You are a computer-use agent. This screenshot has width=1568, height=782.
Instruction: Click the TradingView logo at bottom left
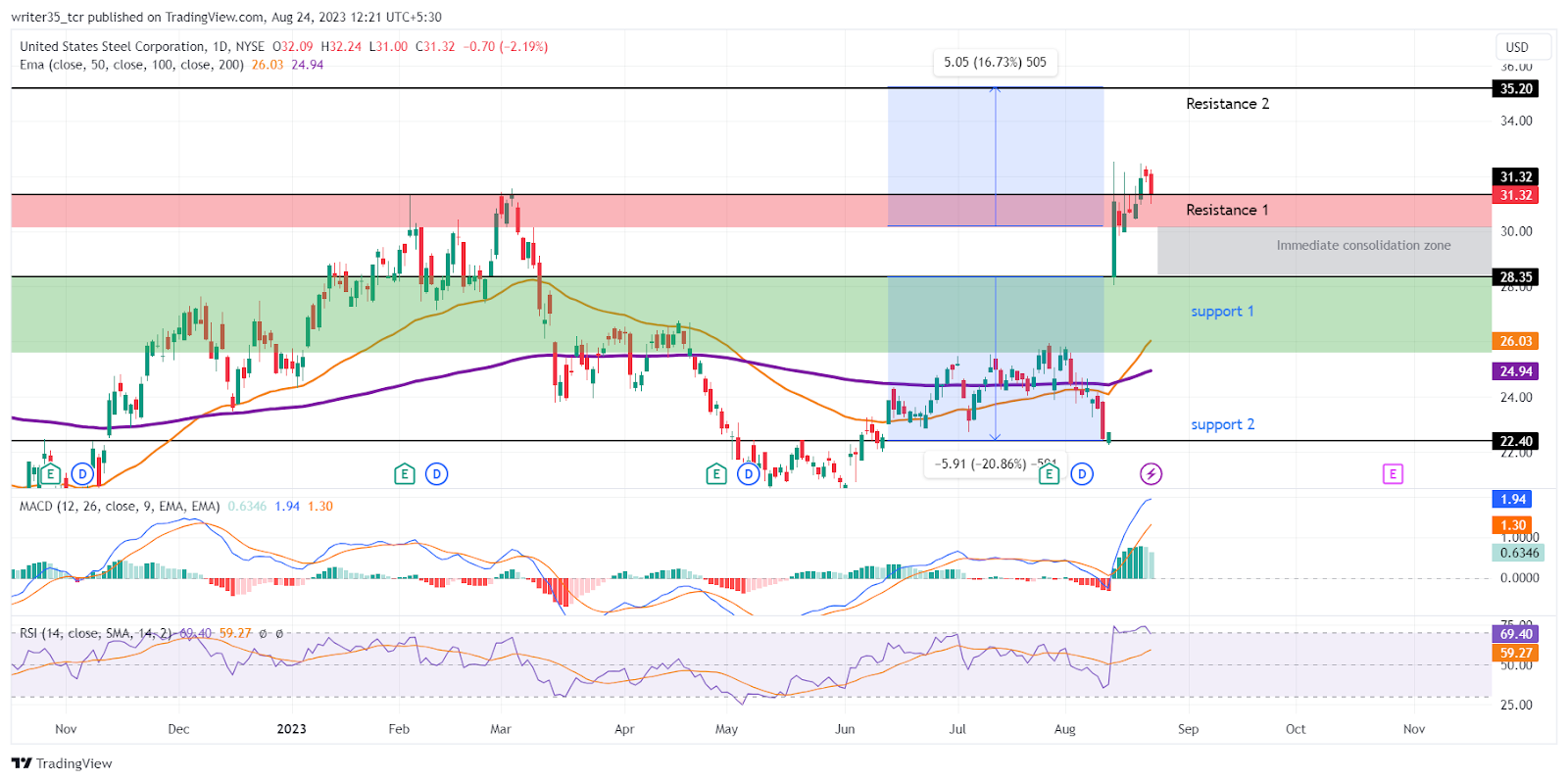(62, 763)
